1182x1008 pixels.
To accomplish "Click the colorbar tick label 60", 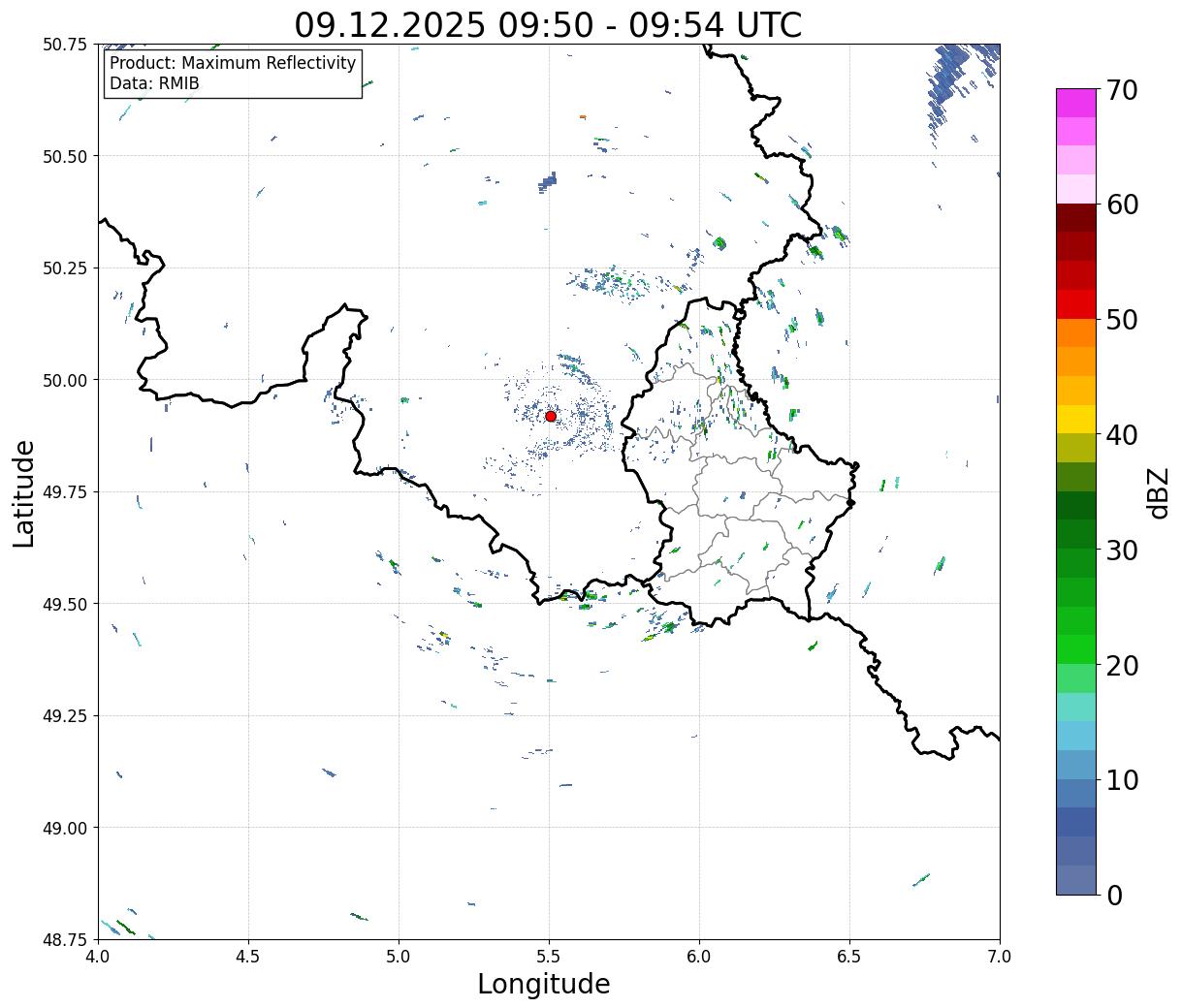I will pos(1121,205).
